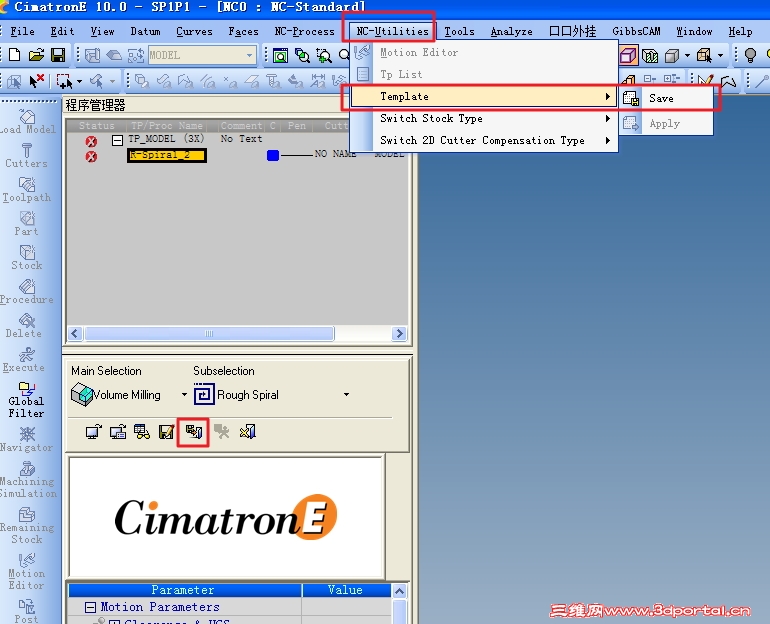This screenshot has width=770, height=624.
Task: Expand the Switch Stock Type submenu
Action: (x=484, y=118)
